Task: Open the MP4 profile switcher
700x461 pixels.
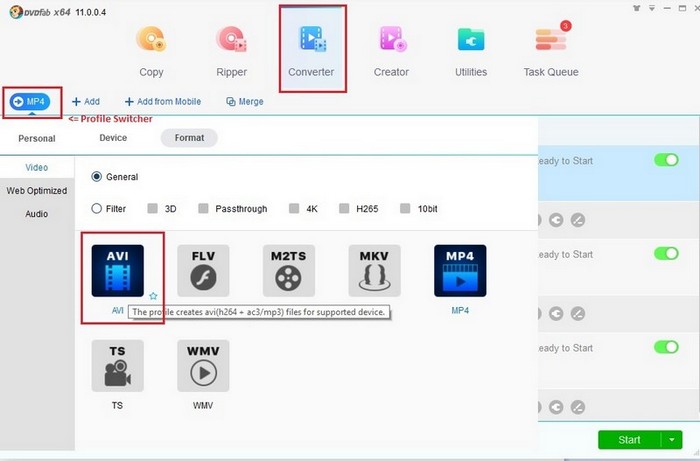Action: [x=30, y=102]
